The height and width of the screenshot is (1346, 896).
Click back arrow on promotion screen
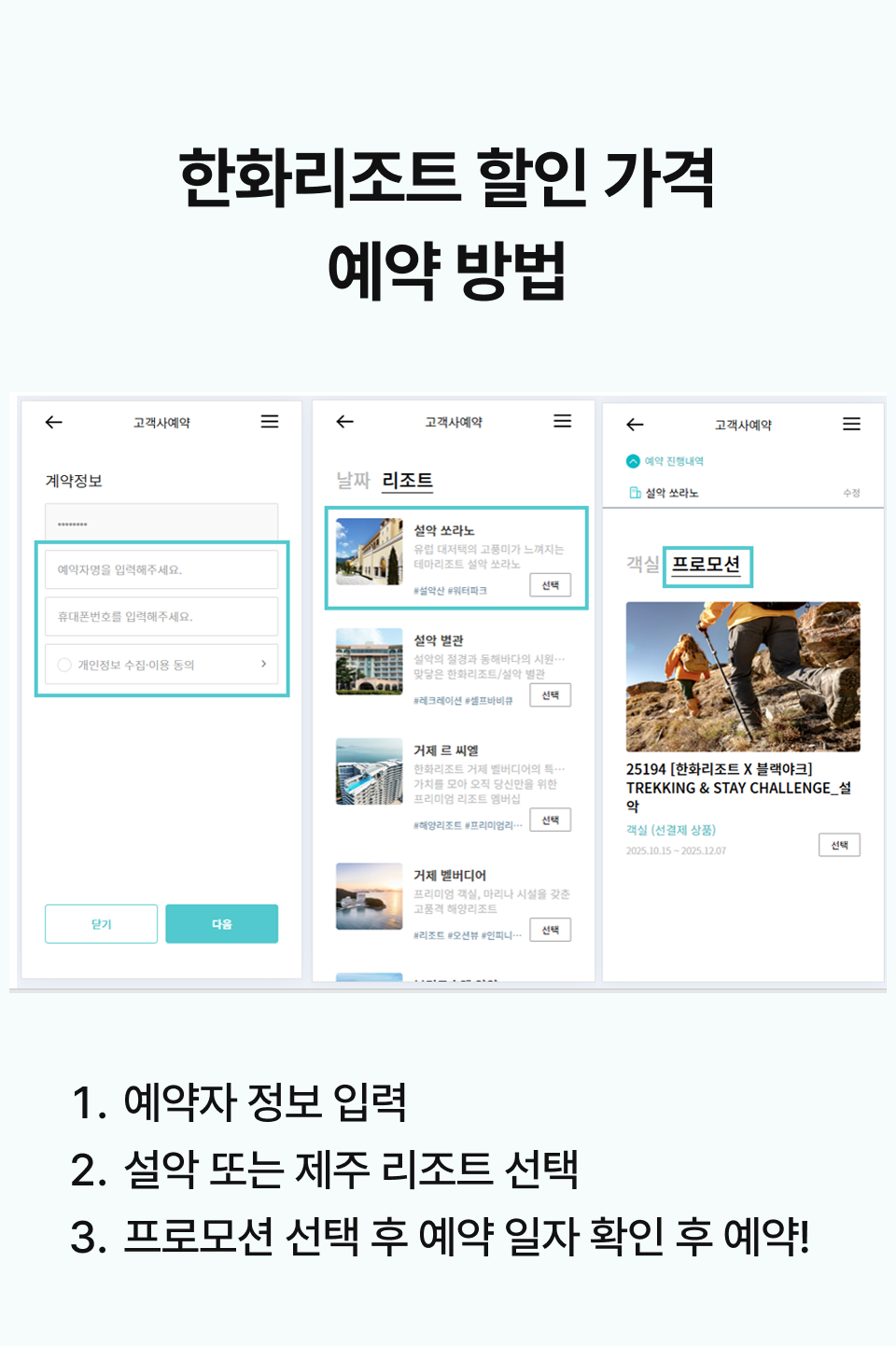636,425
